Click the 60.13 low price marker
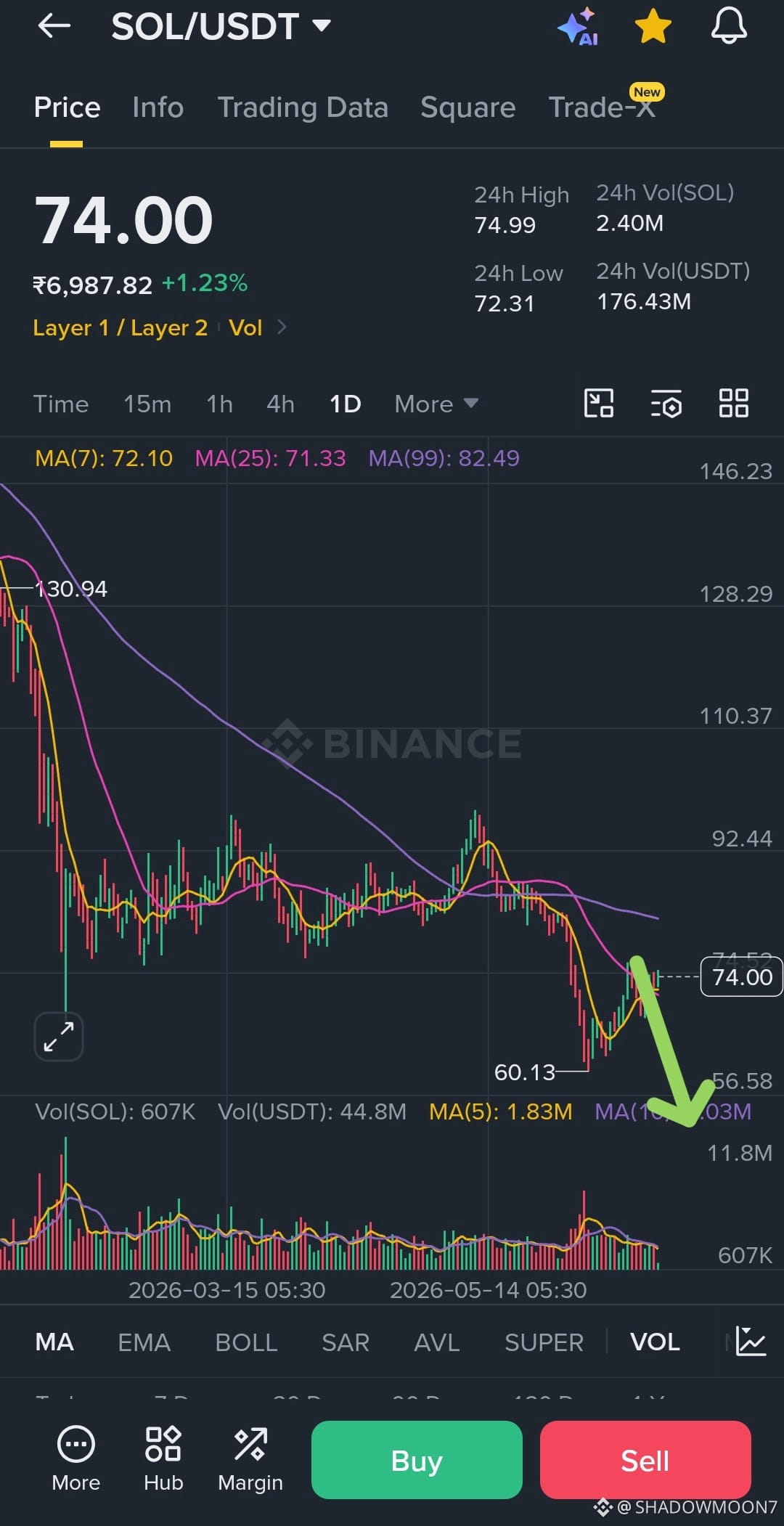Screen dimensions: 784x1526 [524, 1072]
